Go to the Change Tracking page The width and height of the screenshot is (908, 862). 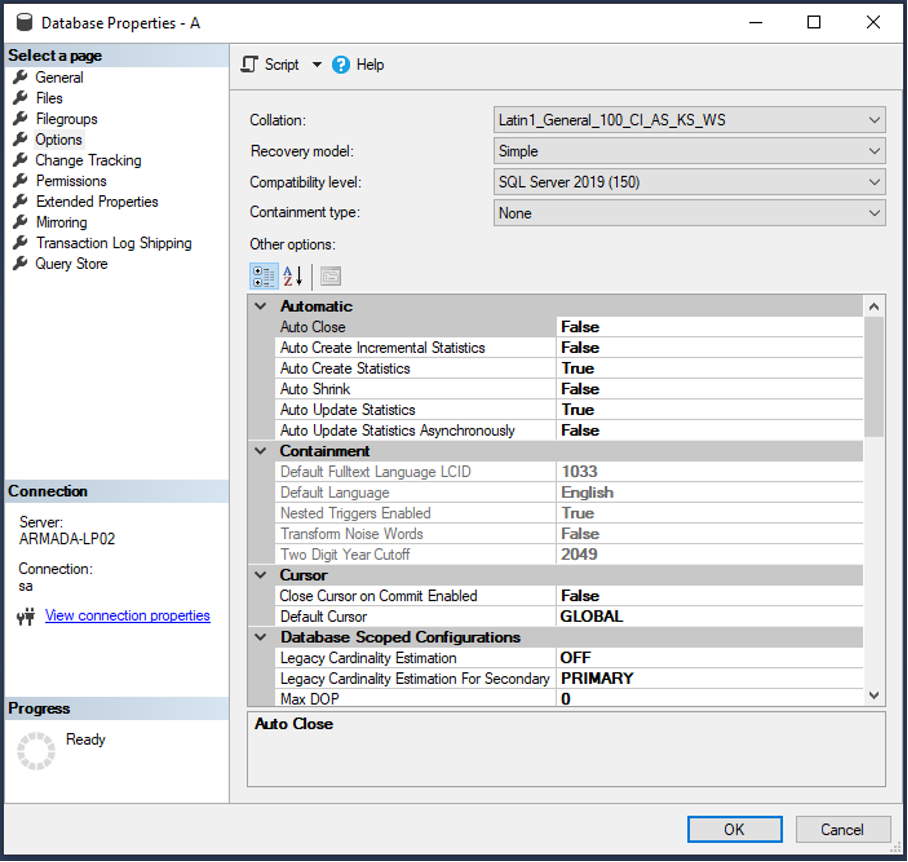tap(88, 160)
